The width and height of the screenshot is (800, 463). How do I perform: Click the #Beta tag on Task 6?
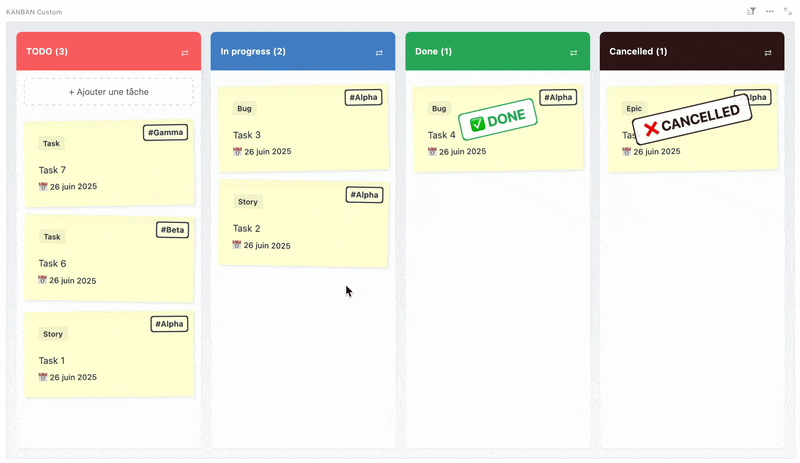[x=172, y=230]
